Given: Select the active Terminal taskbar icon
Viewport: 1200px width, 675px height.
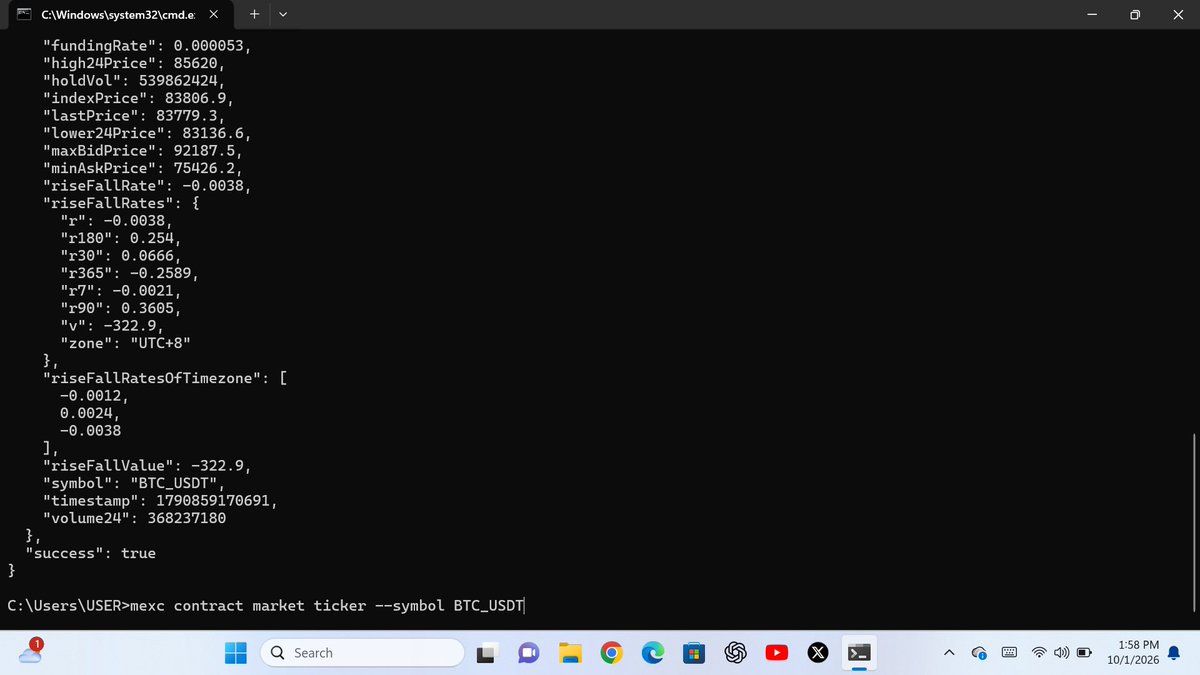Looking at the screenshot, I should point(858,653).
